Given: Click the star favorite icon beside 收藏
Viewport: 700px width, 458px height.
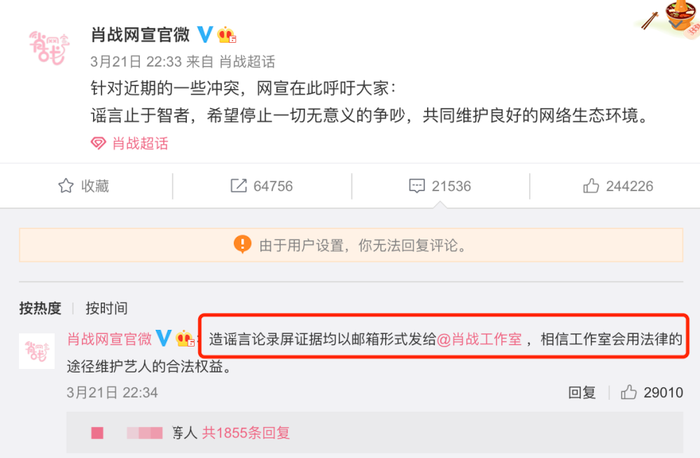Looking at the screenshot, I should point(66,186).
